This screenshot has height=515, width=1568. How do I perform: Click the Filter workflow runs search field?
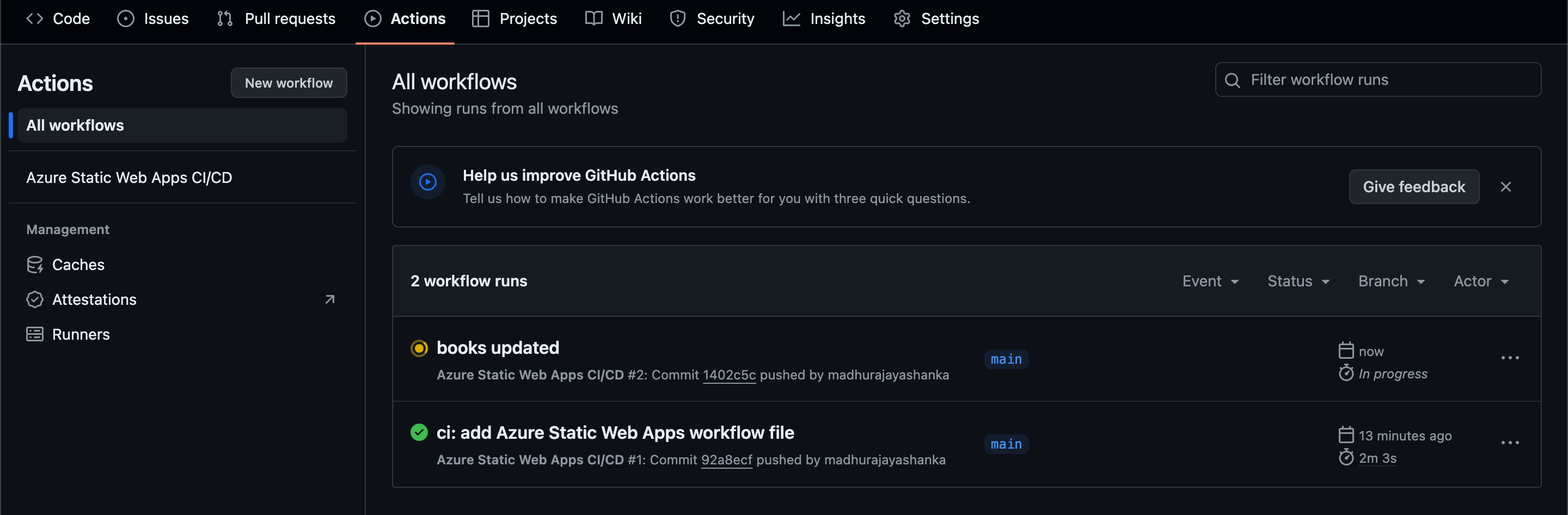point(1378,79)
